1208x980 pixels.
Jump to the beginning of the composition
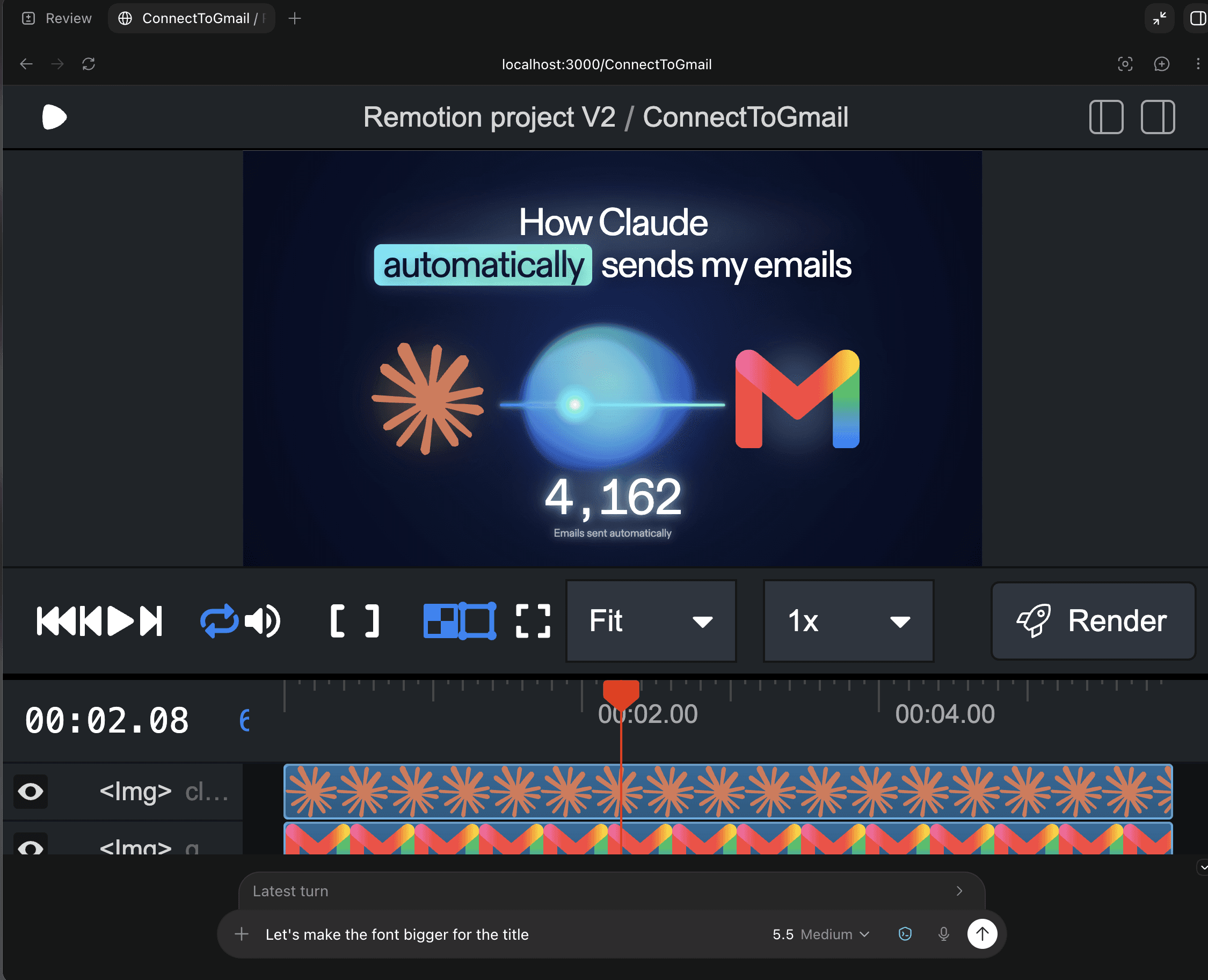point(56,621)
